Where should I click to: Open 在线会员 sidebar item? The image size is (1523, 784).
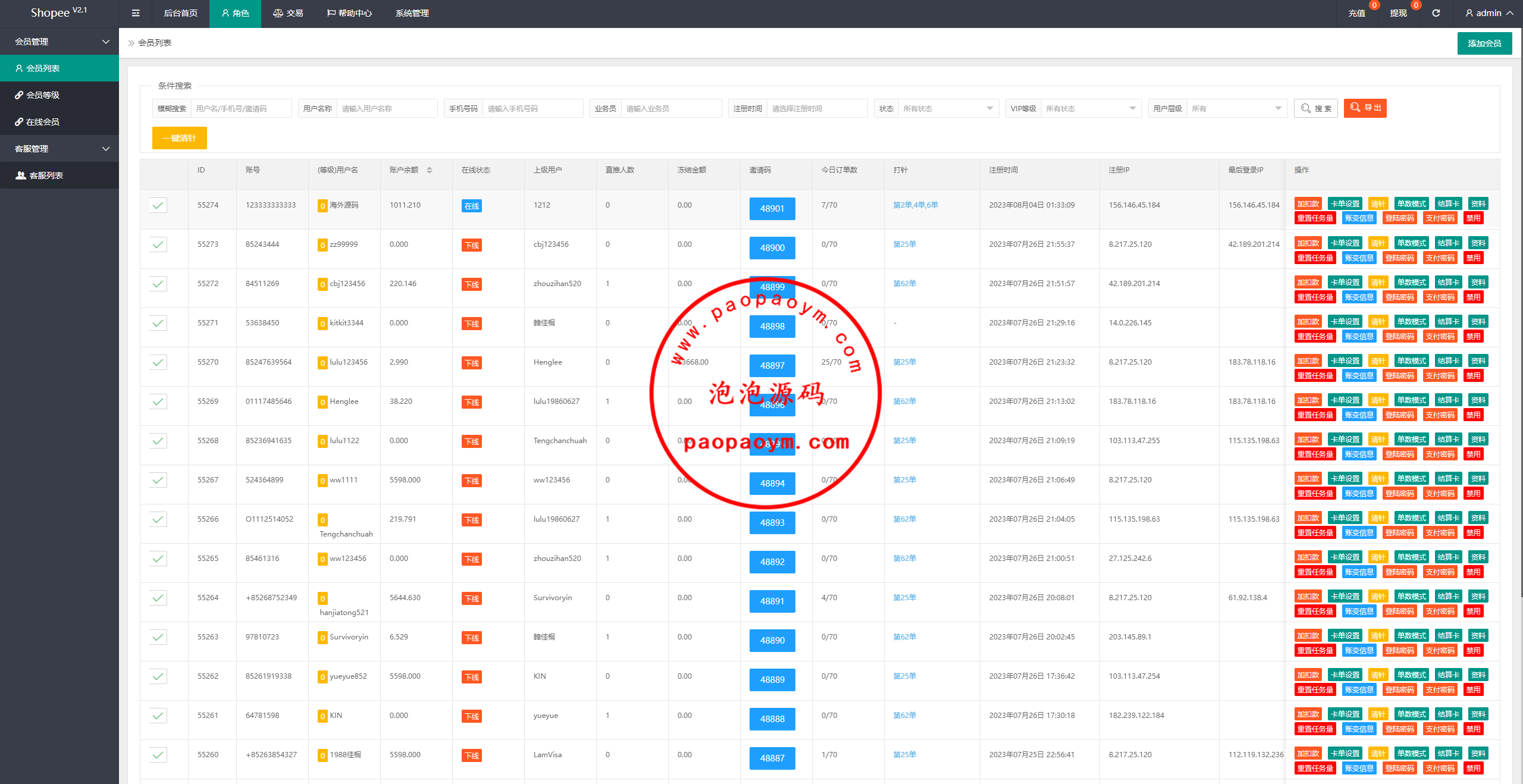click(43, 122)
